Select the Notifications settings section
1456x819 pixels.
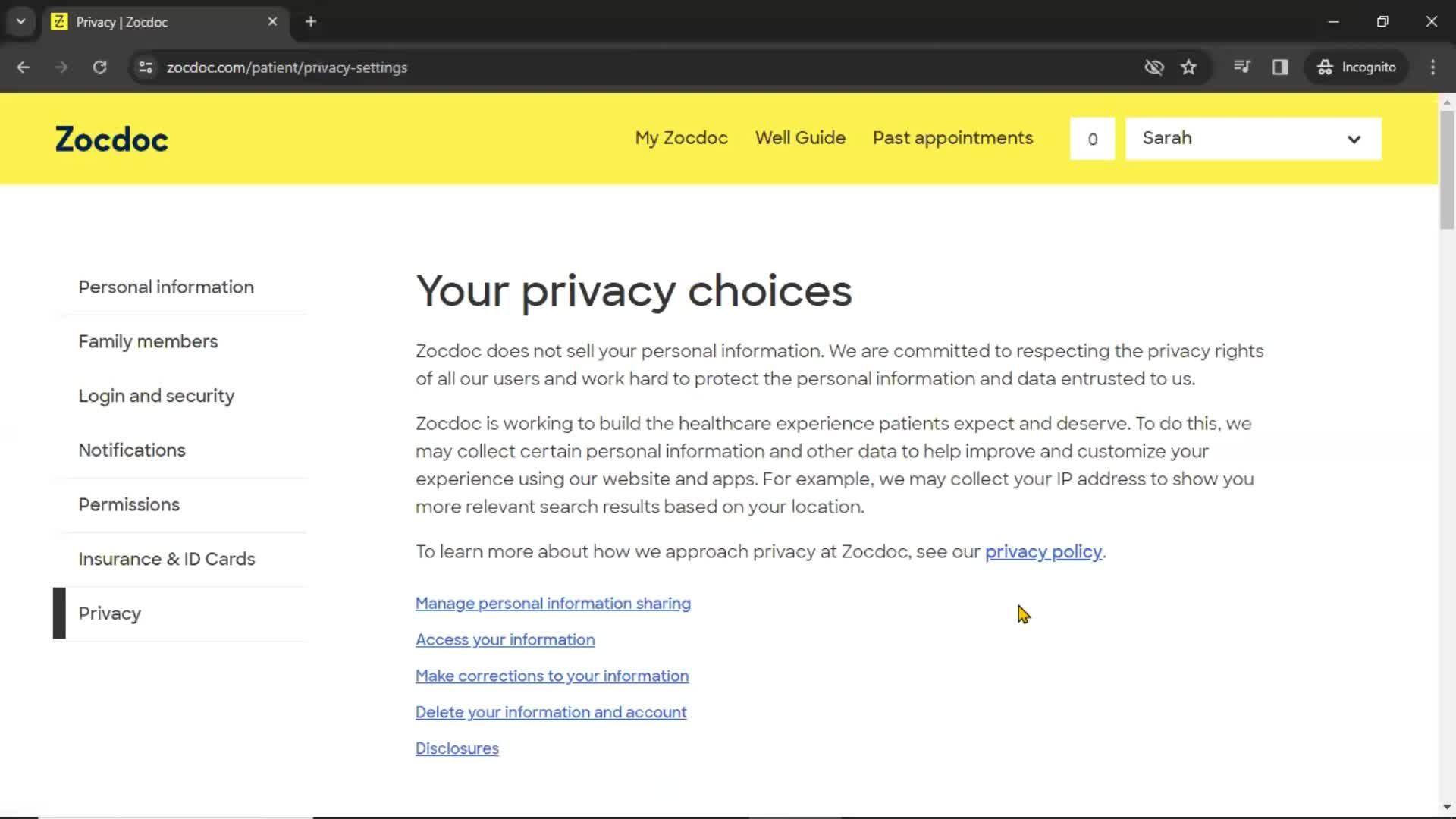click(131, 449)
